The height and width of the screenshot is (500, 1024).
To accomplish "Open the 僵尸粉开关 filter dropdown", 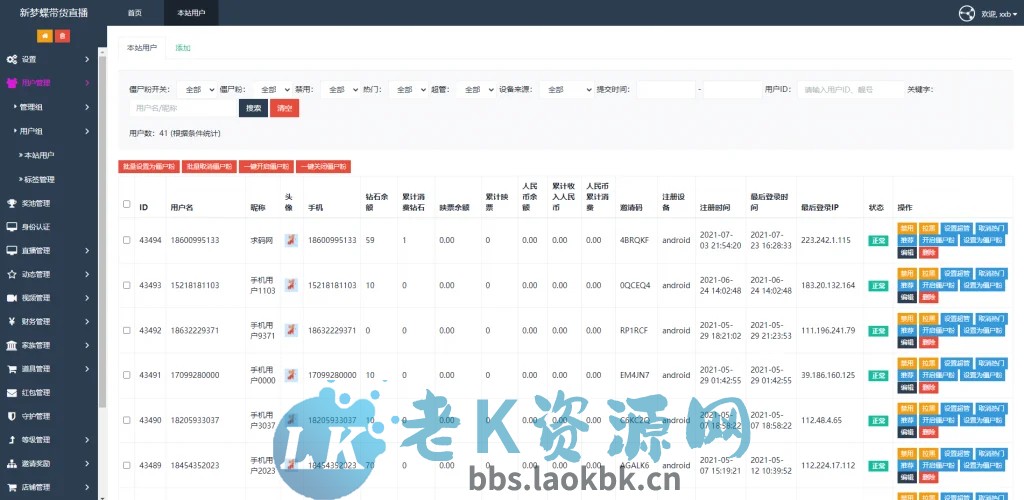I will [197, 89].
